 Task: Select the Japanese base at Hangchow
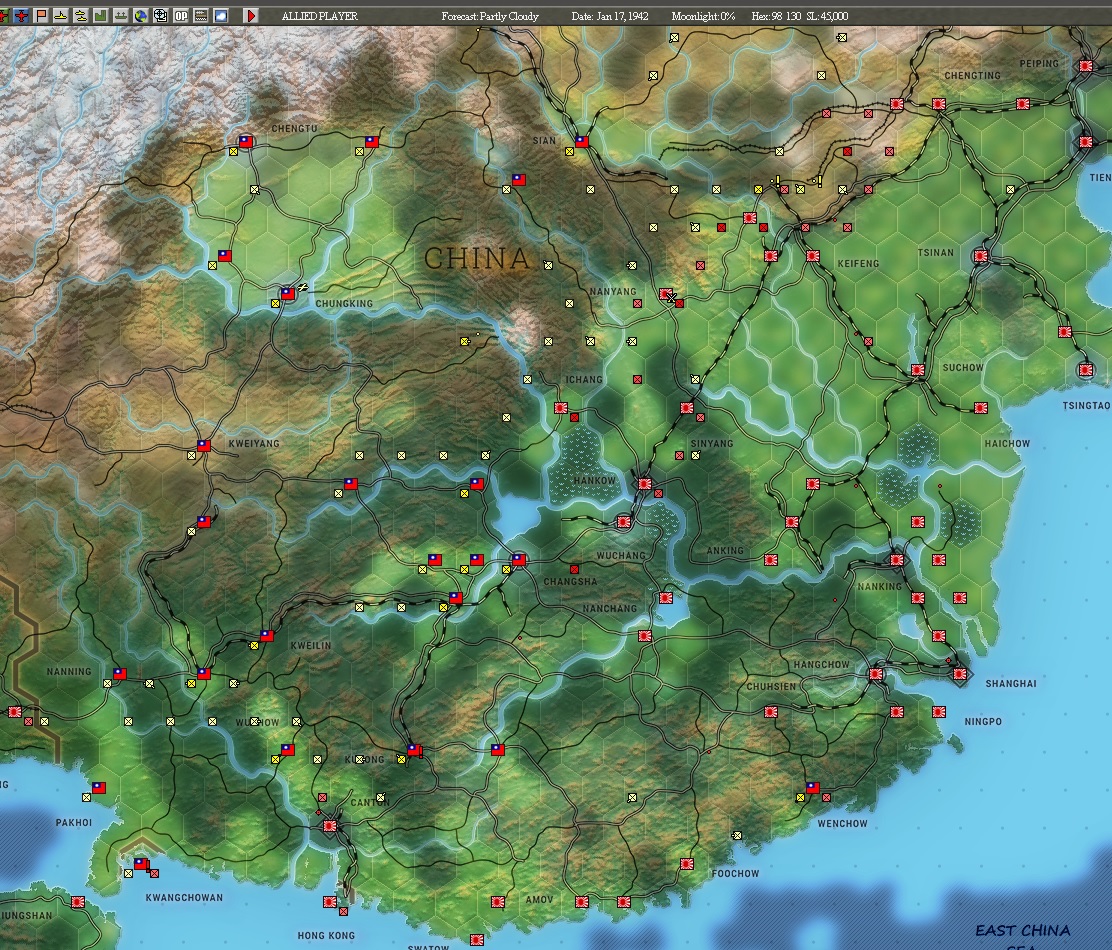(x=876, y=674)
